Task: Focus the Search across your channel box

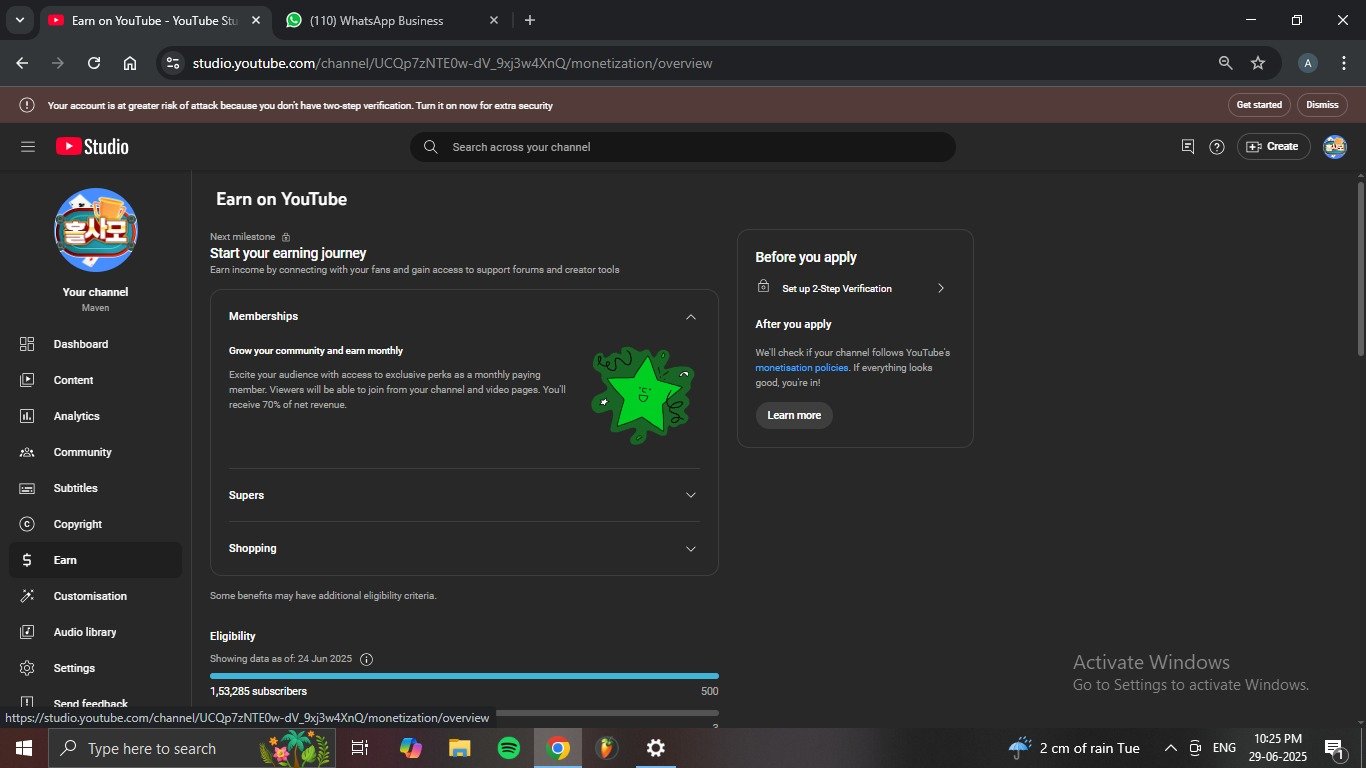Action: click(683, 147)
